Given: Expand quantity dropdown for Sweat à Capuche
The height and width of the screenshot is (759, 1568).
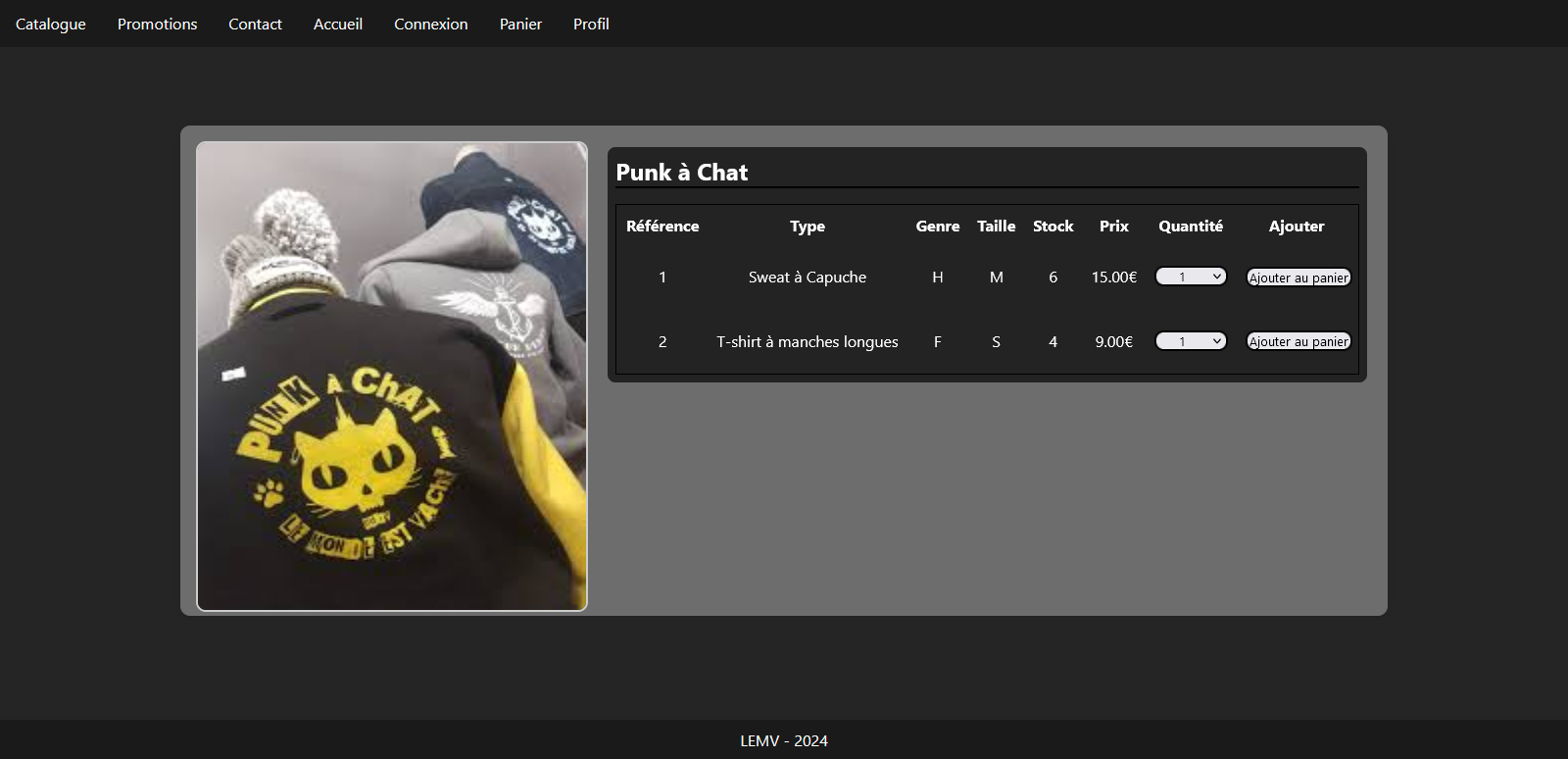Looking at the screenshot, I should click(1191, 277).
